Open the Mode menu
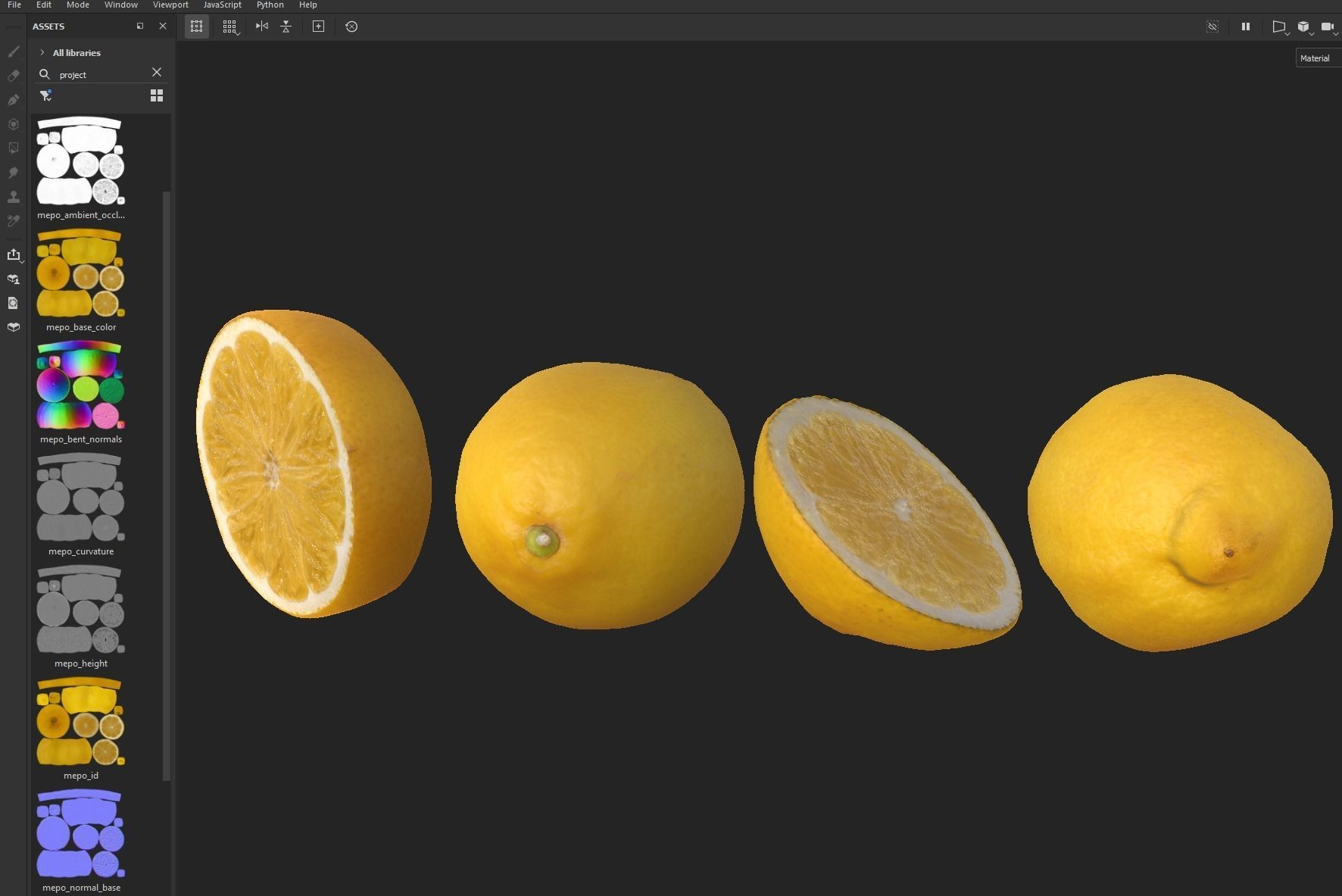The image size is (1342, 896). coord(78,5)
